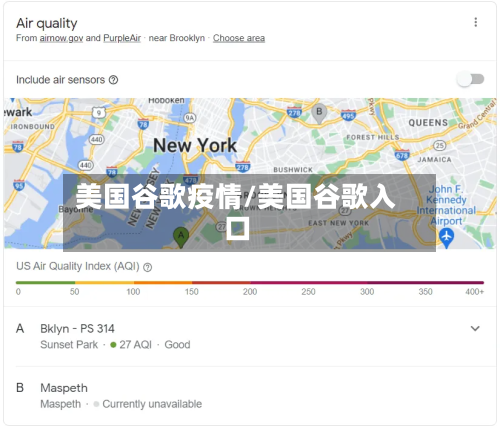Screen dimensions: 500x427
Task: Click the EAST NEW YORK map label
Action: tap(338, 223)
